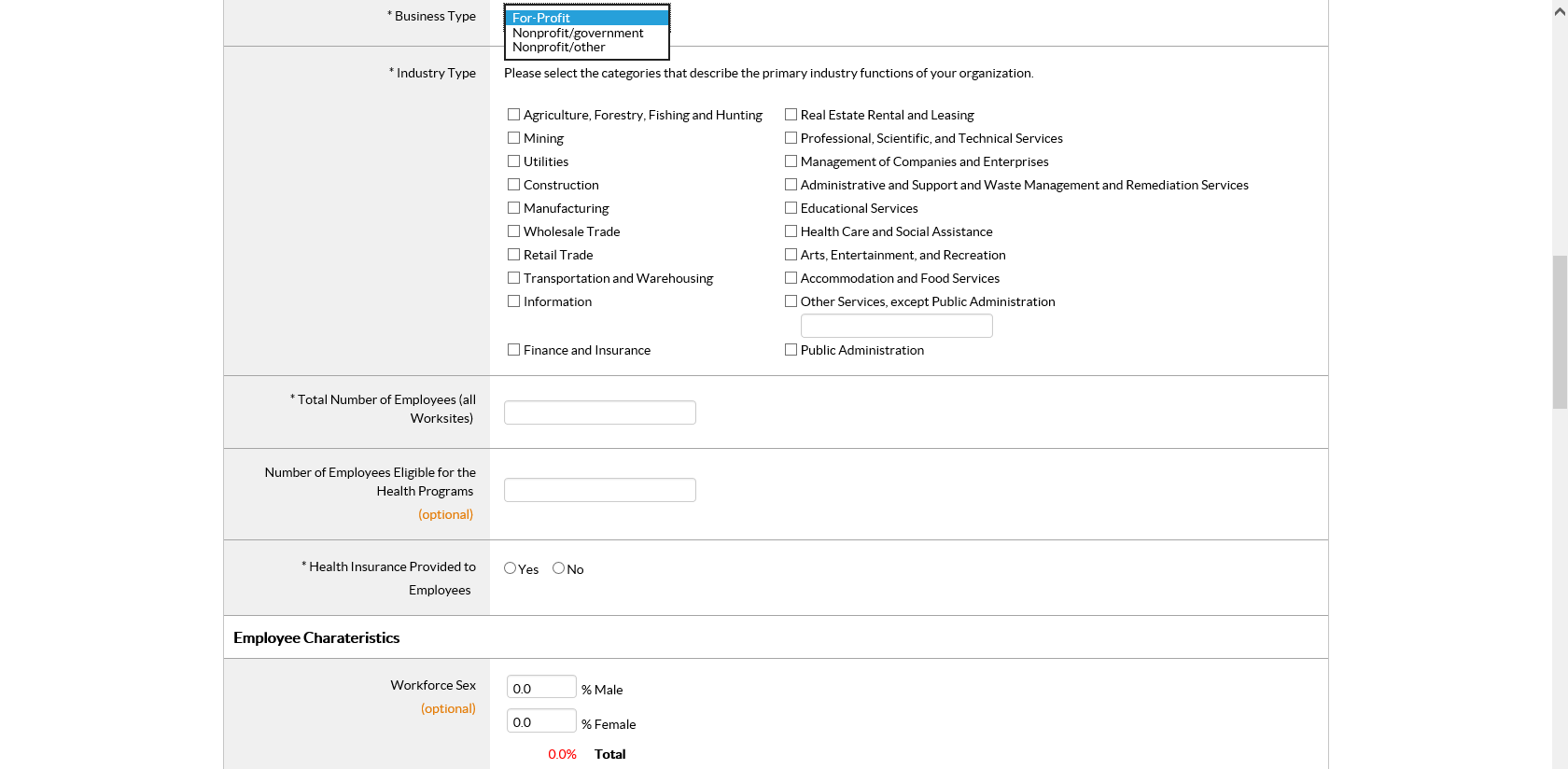Click the % Male workforce input
The height and width of the screenshot is (769, 1568).
coord(541,688)
